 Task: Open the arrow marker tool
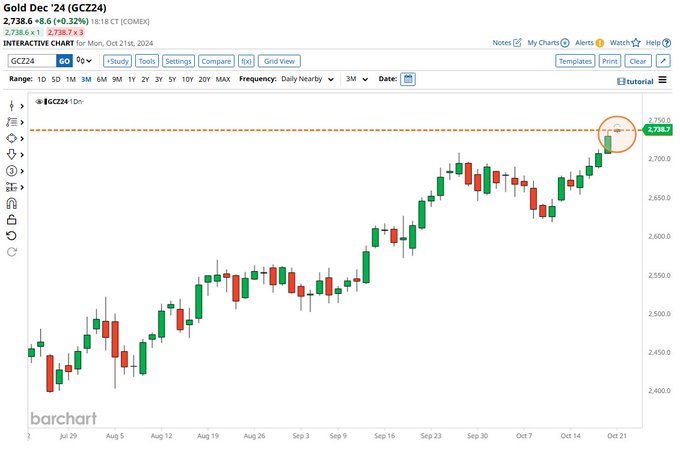[12, 154]
